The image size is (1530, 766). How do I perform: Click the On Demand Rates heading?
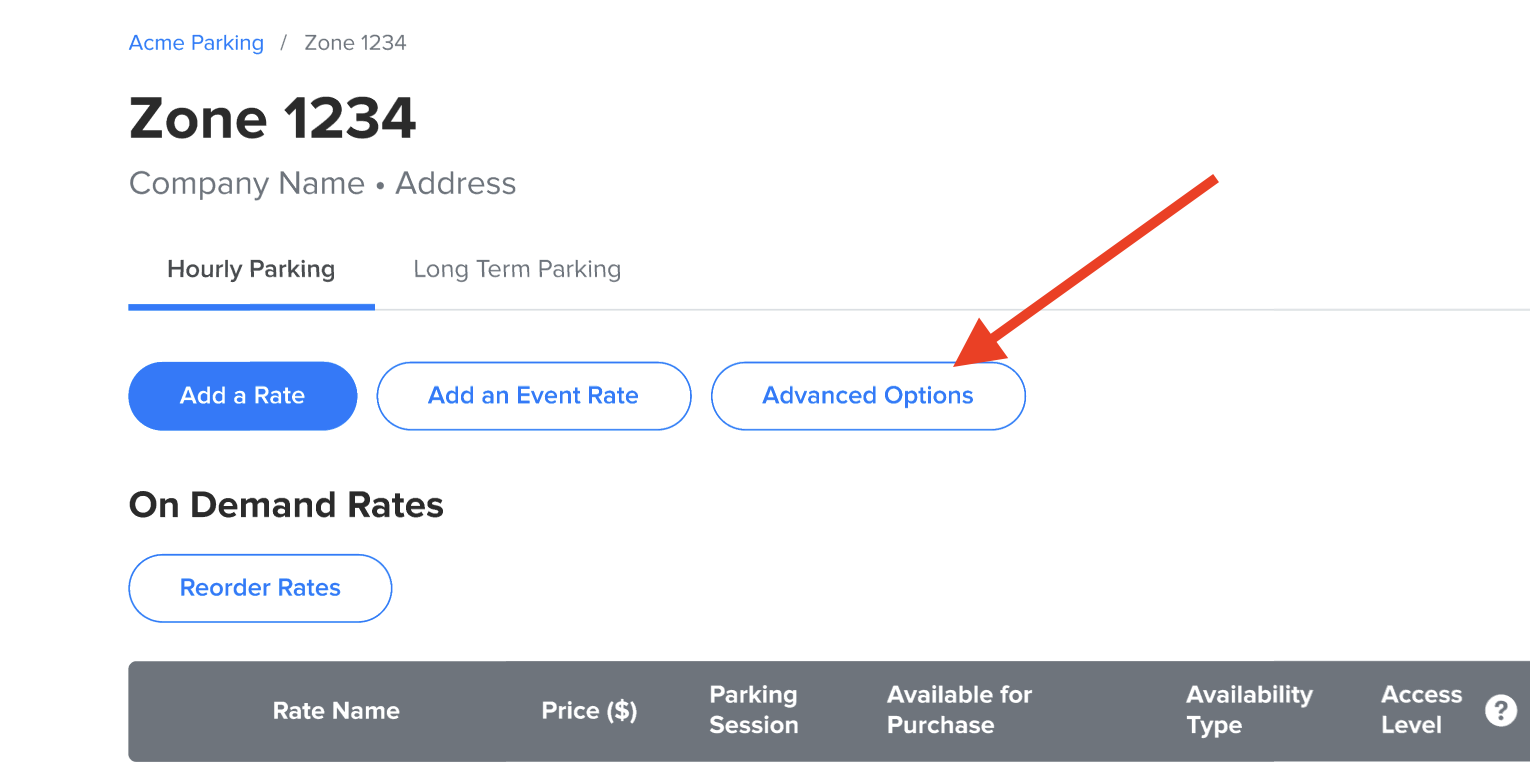pos(286,505)
